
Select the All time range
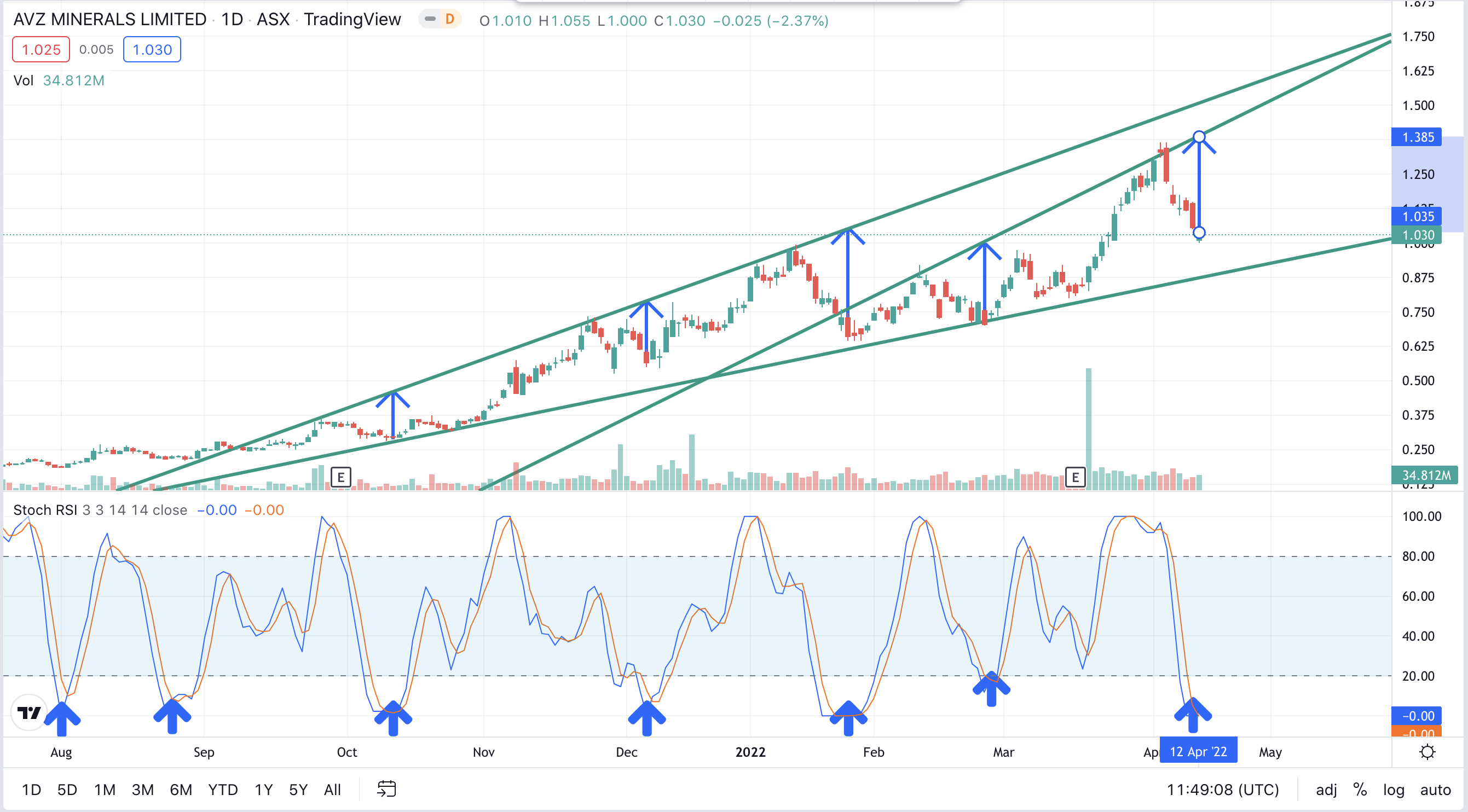point(332,789)
